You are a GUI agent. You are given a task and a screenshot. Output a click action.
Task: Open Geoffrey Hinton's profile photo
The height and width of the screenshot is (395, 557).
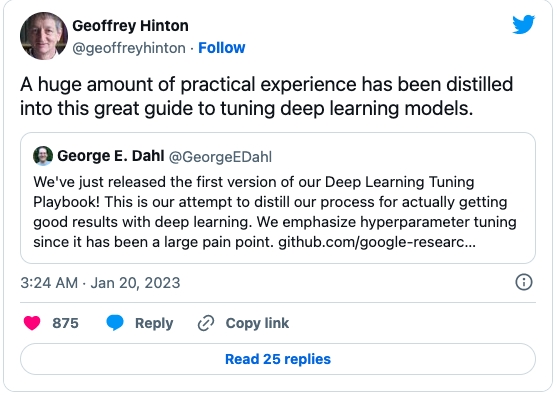coord(44,36)
